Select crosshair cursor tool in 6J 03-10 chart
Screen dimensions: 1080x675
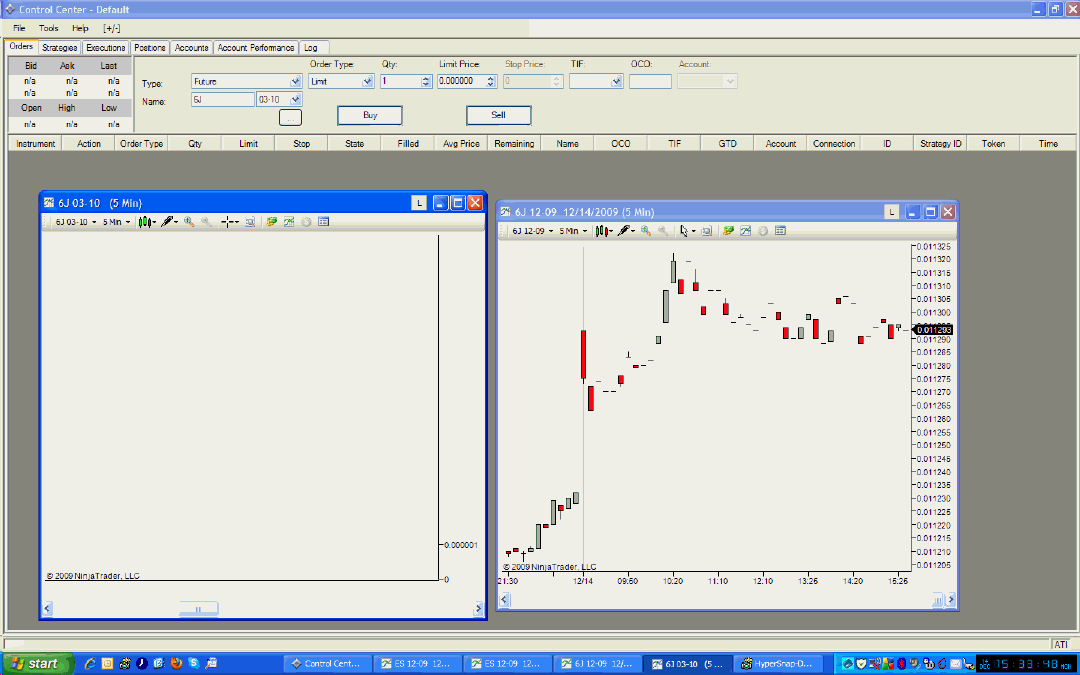(229, 222)
